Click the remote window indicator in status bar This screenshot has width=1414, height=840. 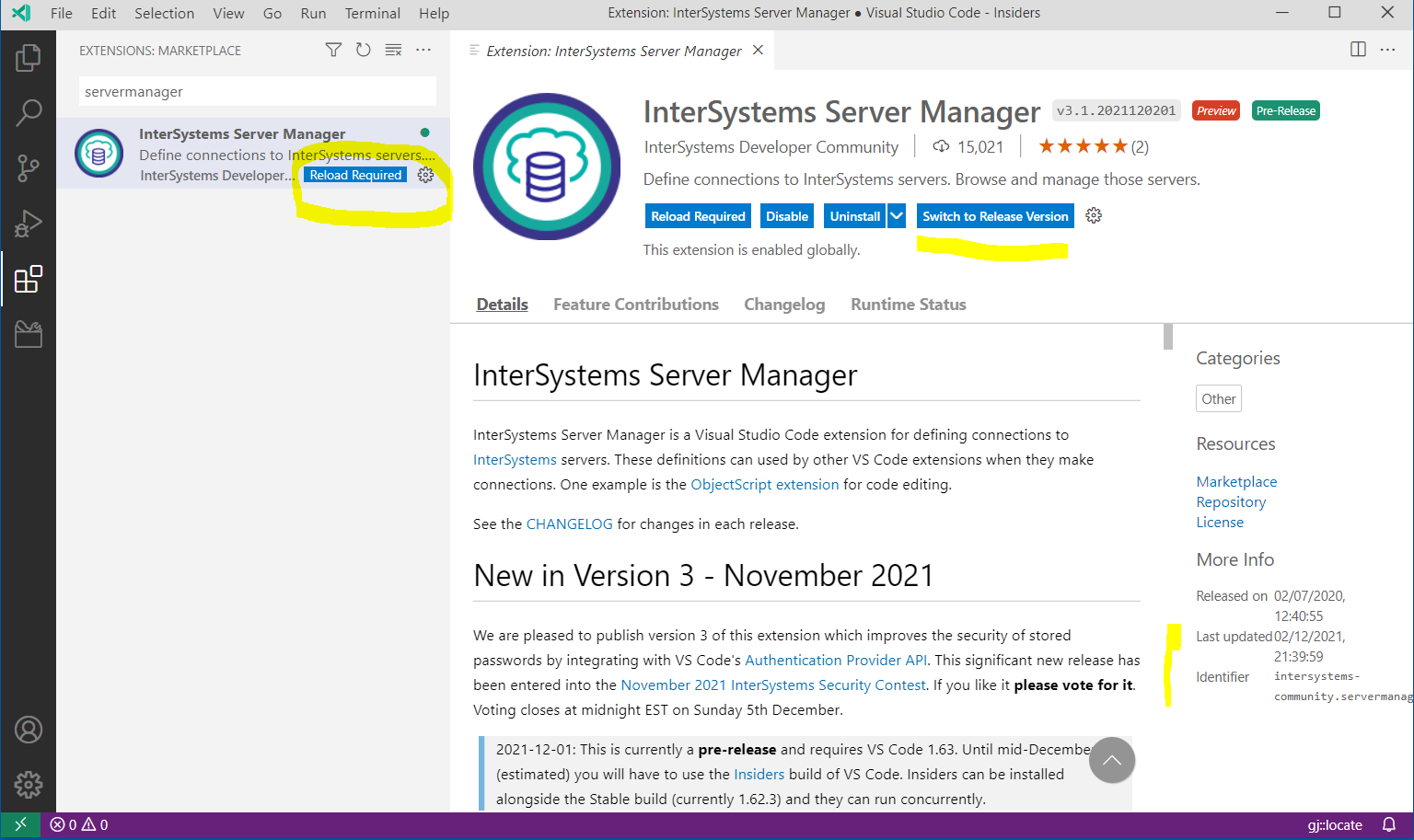pos(20,824)
